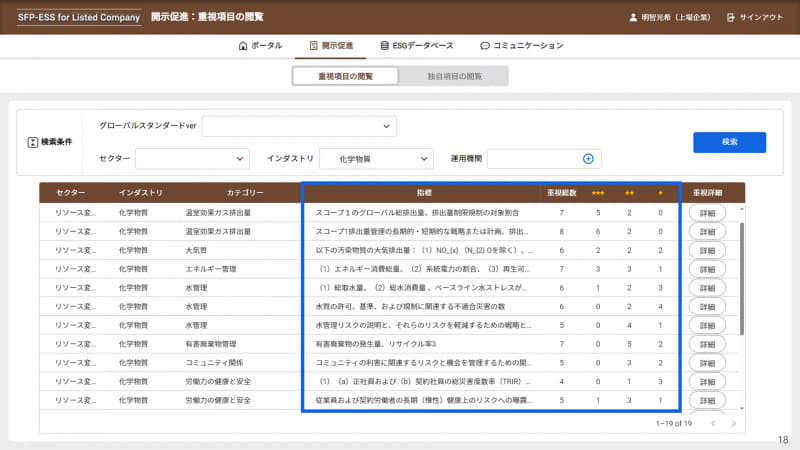
Task: Go to the previous results page arrow
Action: pos(713,423)
